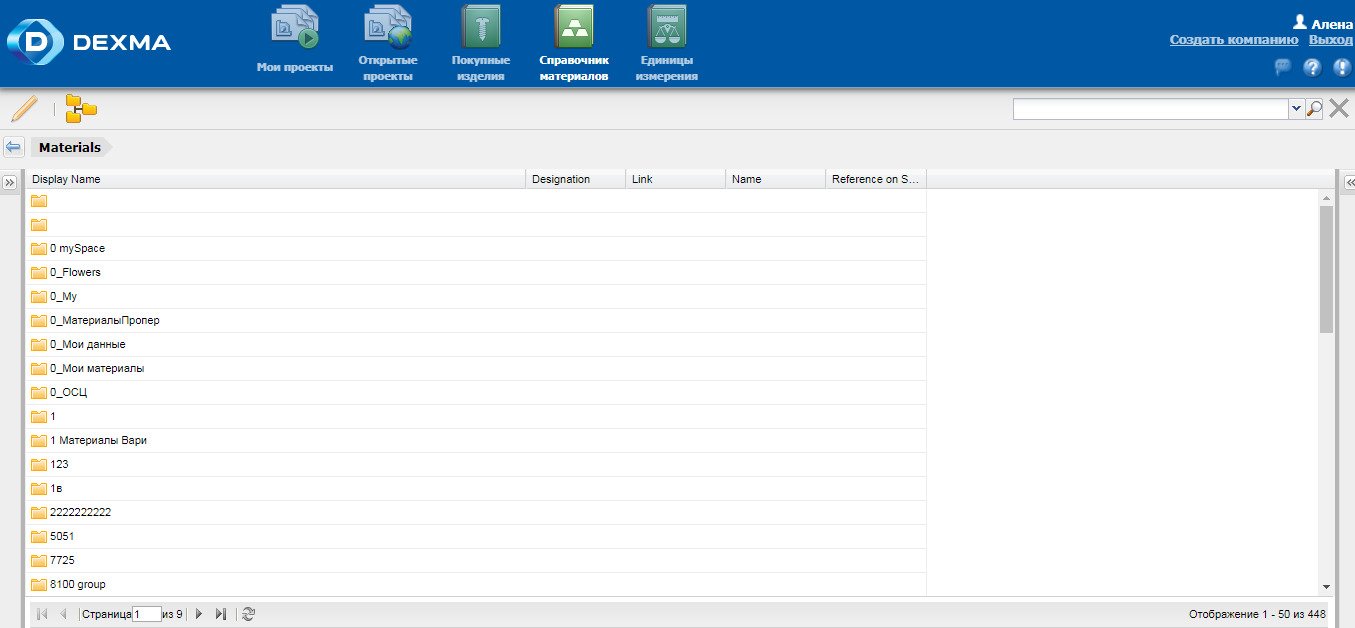Select the 0 mySpace folder
The width and height of the screenshot is (1355, 628).
476,248
